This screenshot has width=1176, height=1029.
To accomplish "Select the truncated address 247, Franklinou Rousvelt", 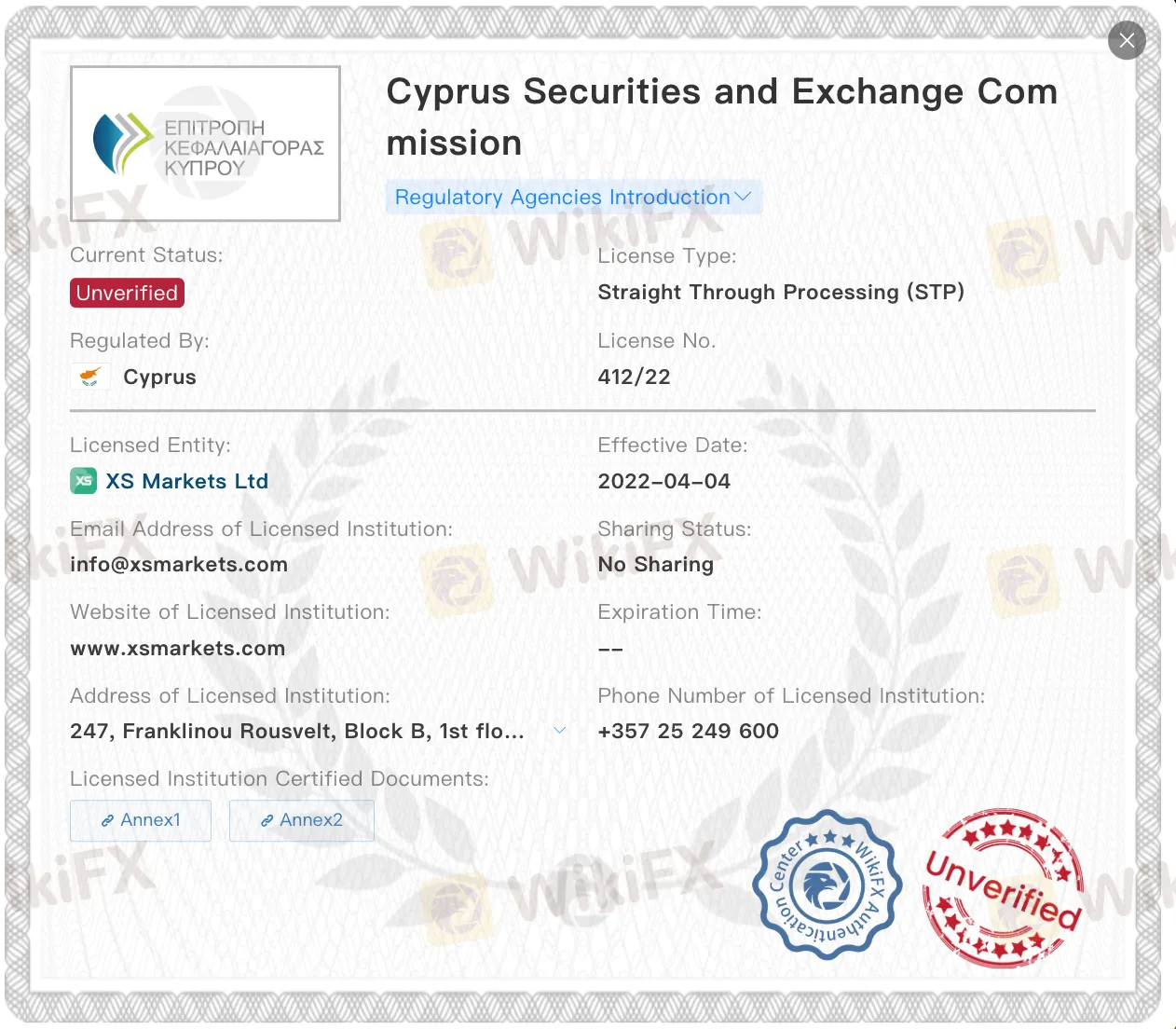I will (x=297, y=732).
